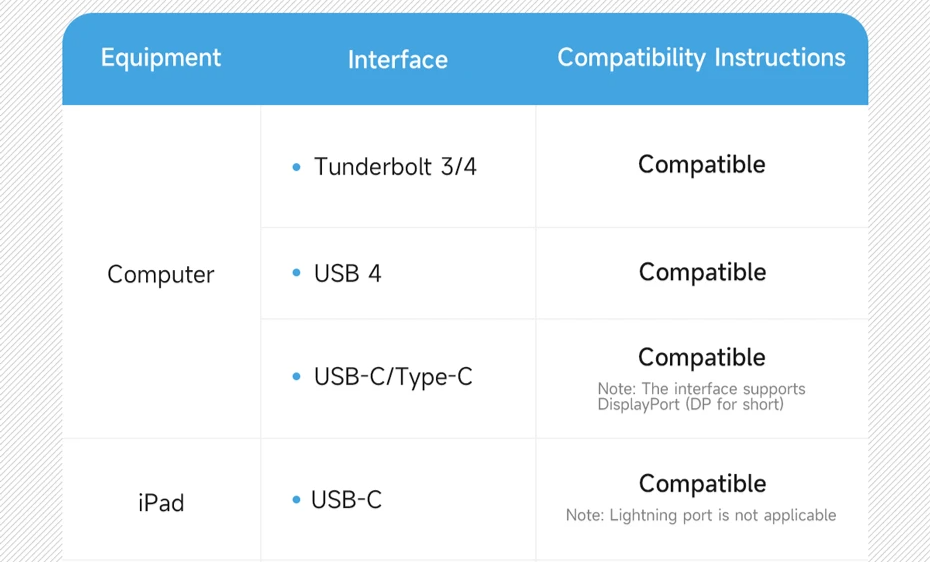Click the Interface column header

[x=397, y=60]
